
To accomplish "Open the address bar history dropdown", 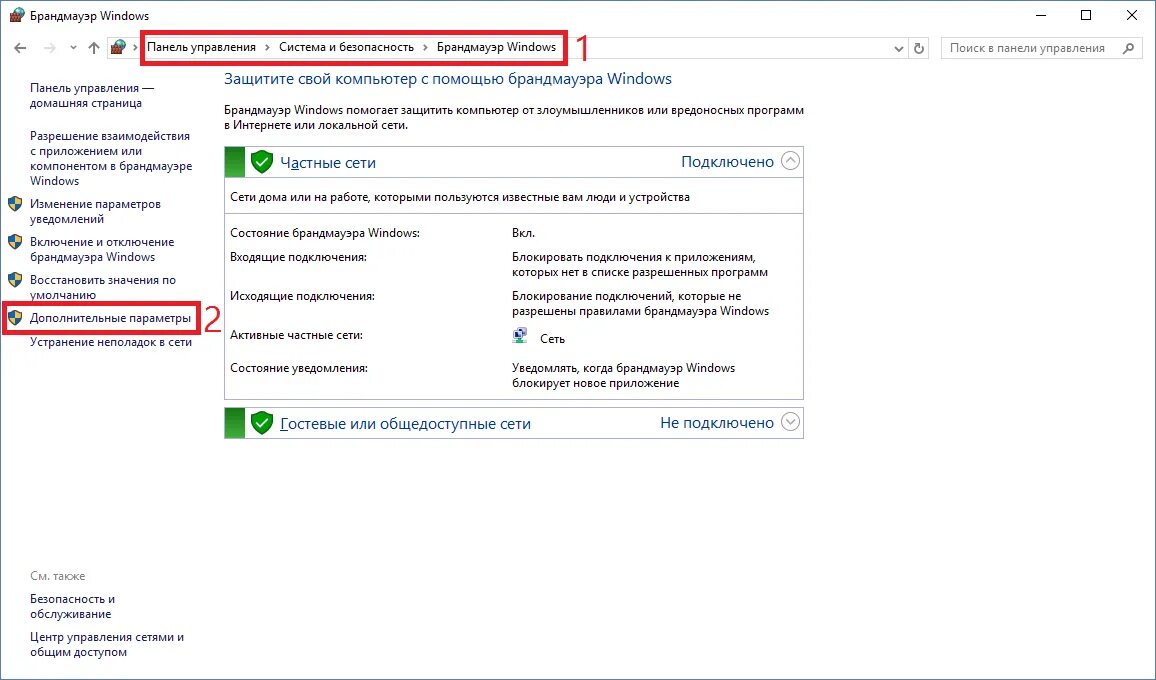I will (899, 49).
